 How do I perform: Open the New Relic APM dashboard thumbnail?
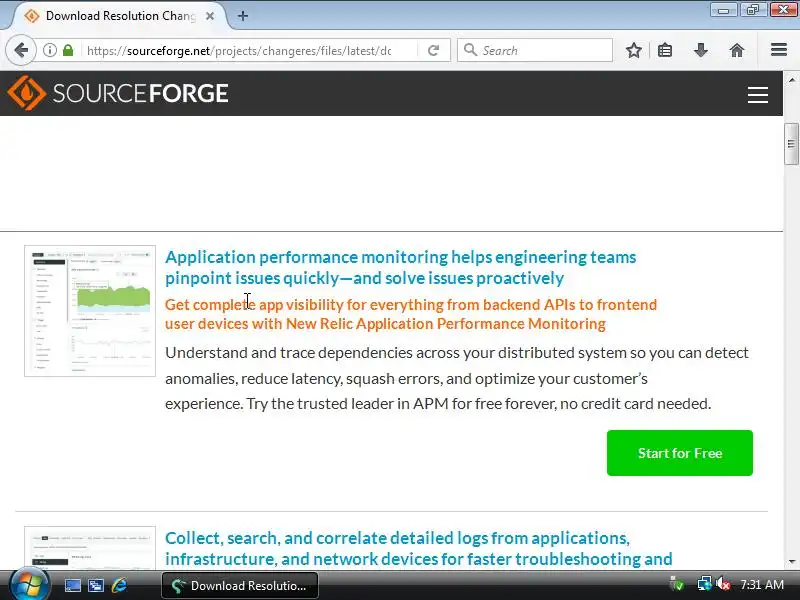[90, 311]
